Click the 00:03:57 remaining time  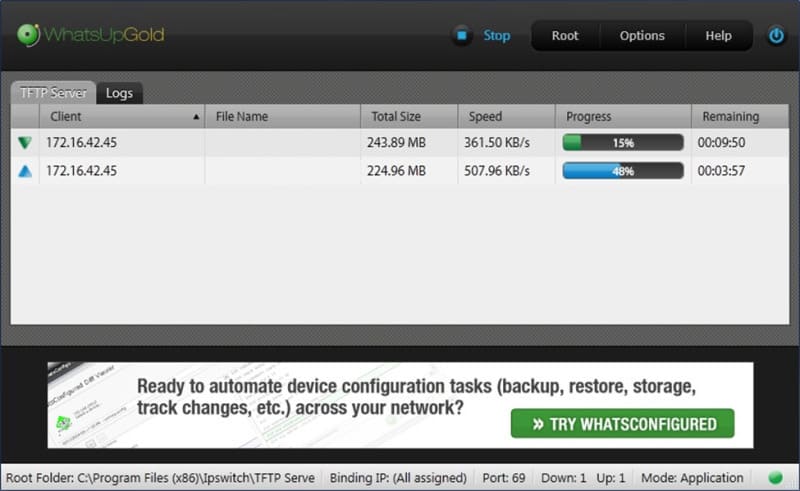[721, 171]
